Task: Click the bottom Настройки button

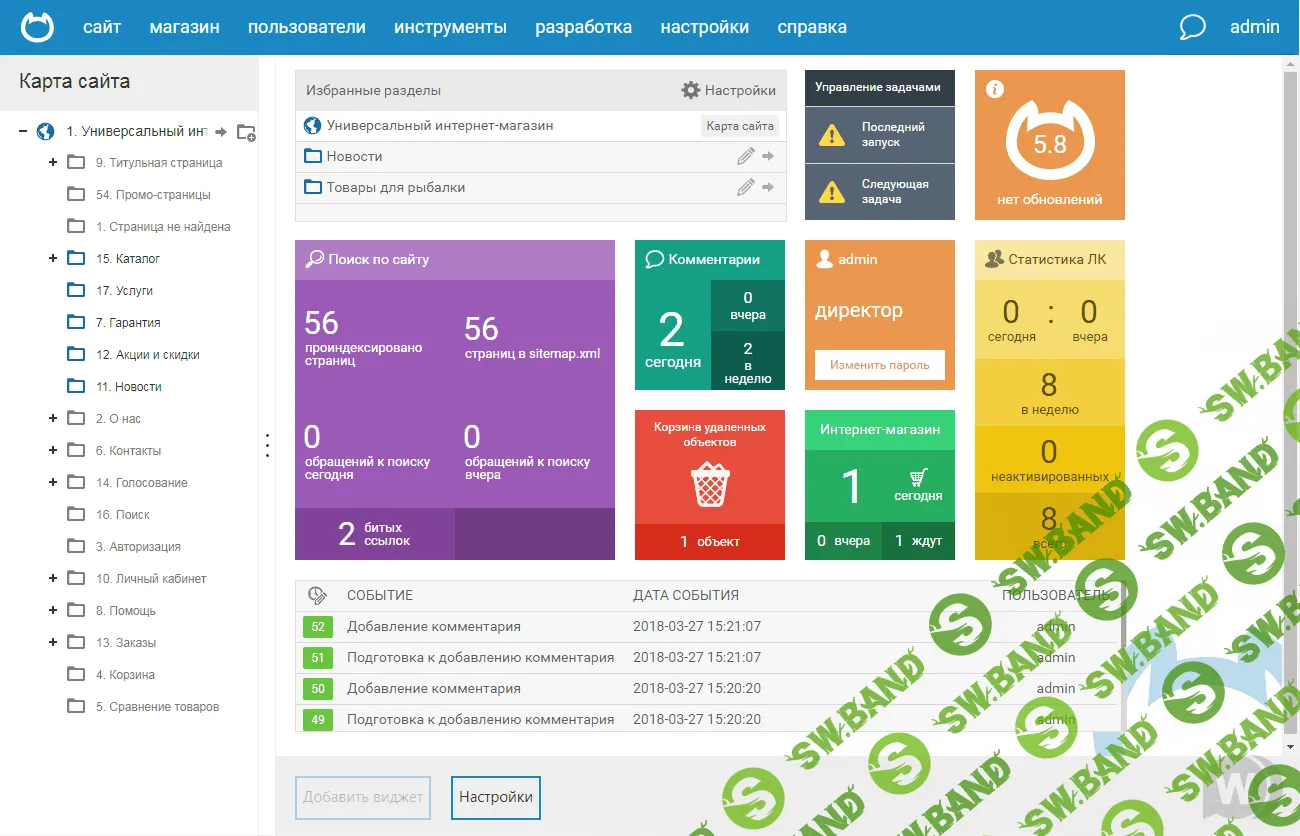Action: [495, 797]
